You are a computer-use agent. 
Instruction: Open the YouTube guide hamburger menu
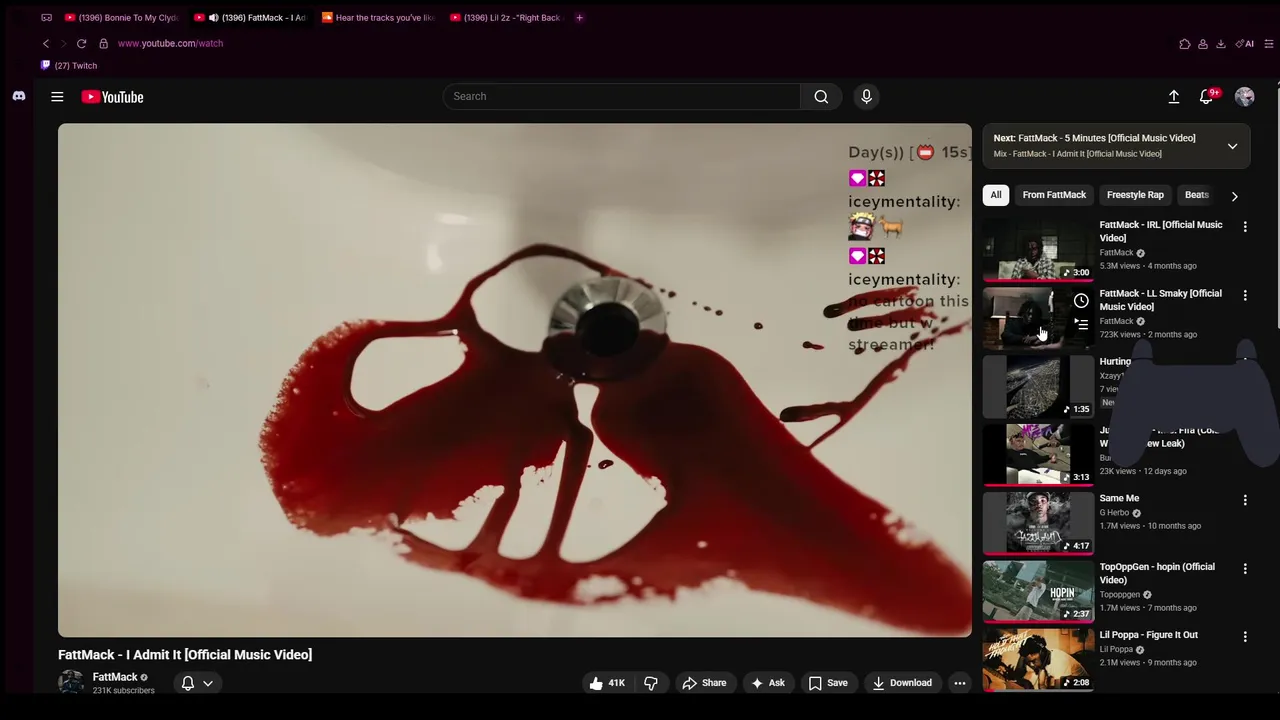(57, 97)
